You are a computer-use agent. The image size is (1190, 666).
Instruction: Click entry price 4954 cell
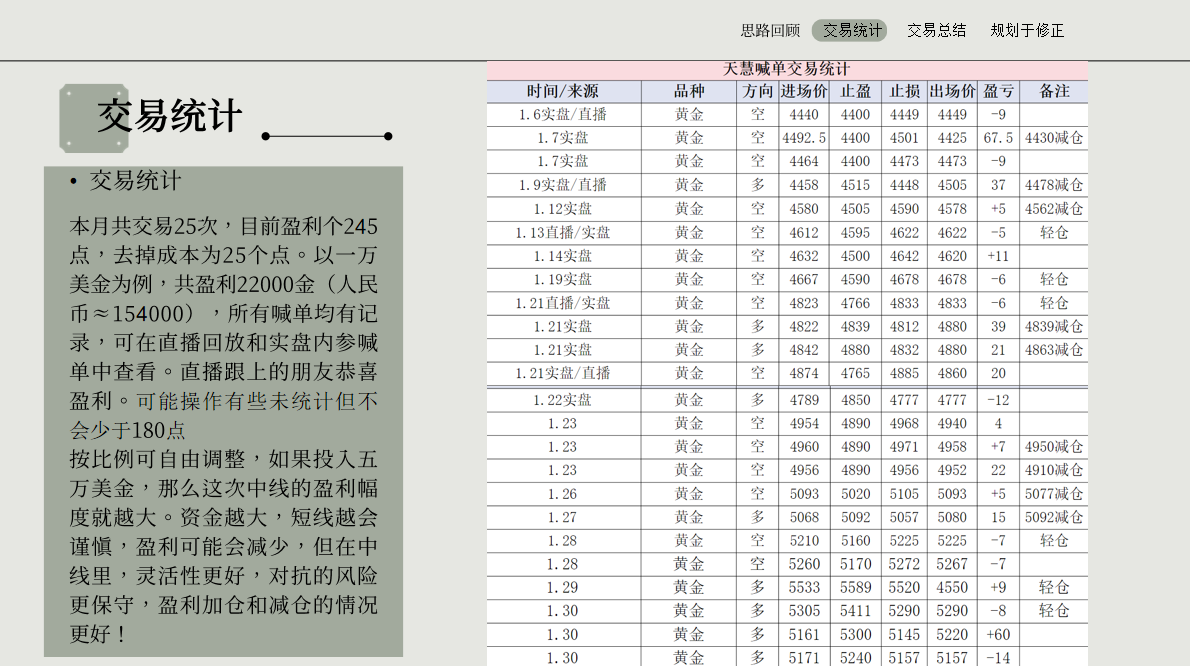pyautogui.click(x=804, y=423)
